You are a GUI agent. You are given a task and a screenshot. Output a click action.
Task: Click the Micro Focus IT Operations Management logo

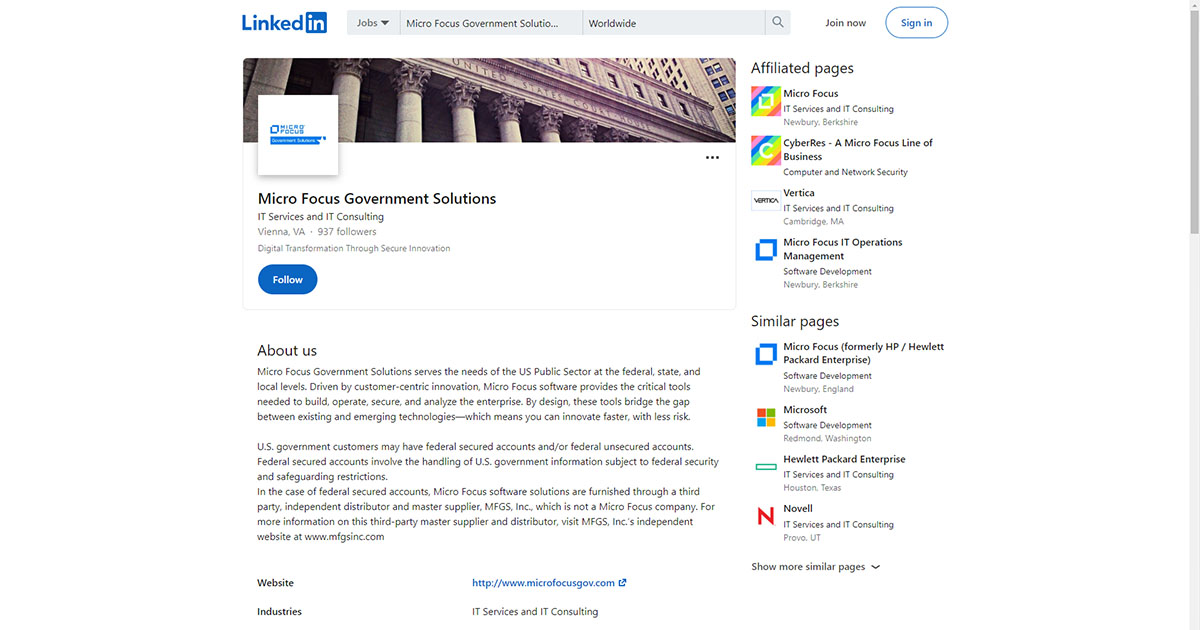point(766,250)
